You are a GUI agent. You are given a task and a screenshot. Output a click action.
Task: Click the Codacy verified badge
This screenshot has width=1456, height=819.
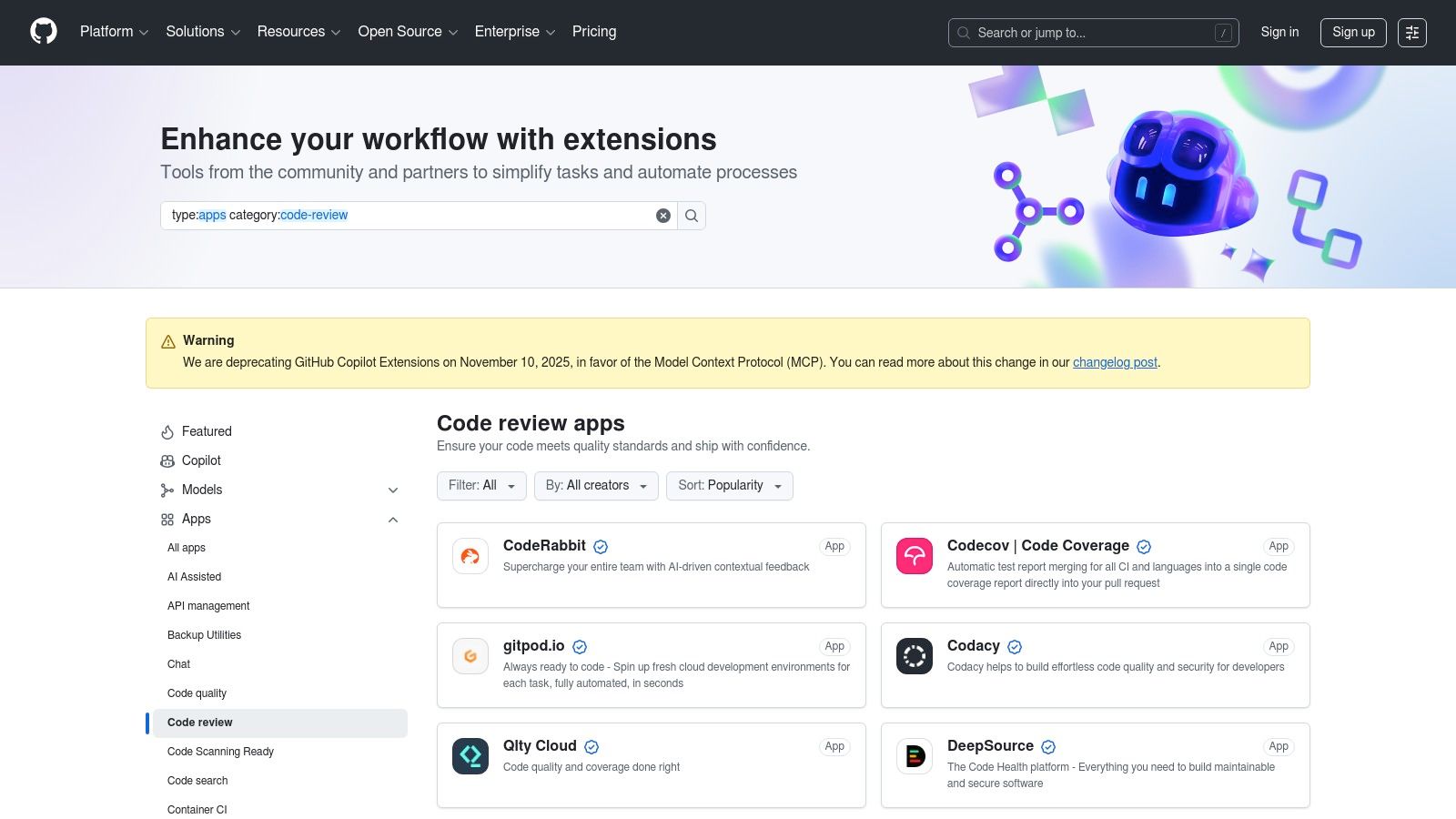pos(1015,647)
